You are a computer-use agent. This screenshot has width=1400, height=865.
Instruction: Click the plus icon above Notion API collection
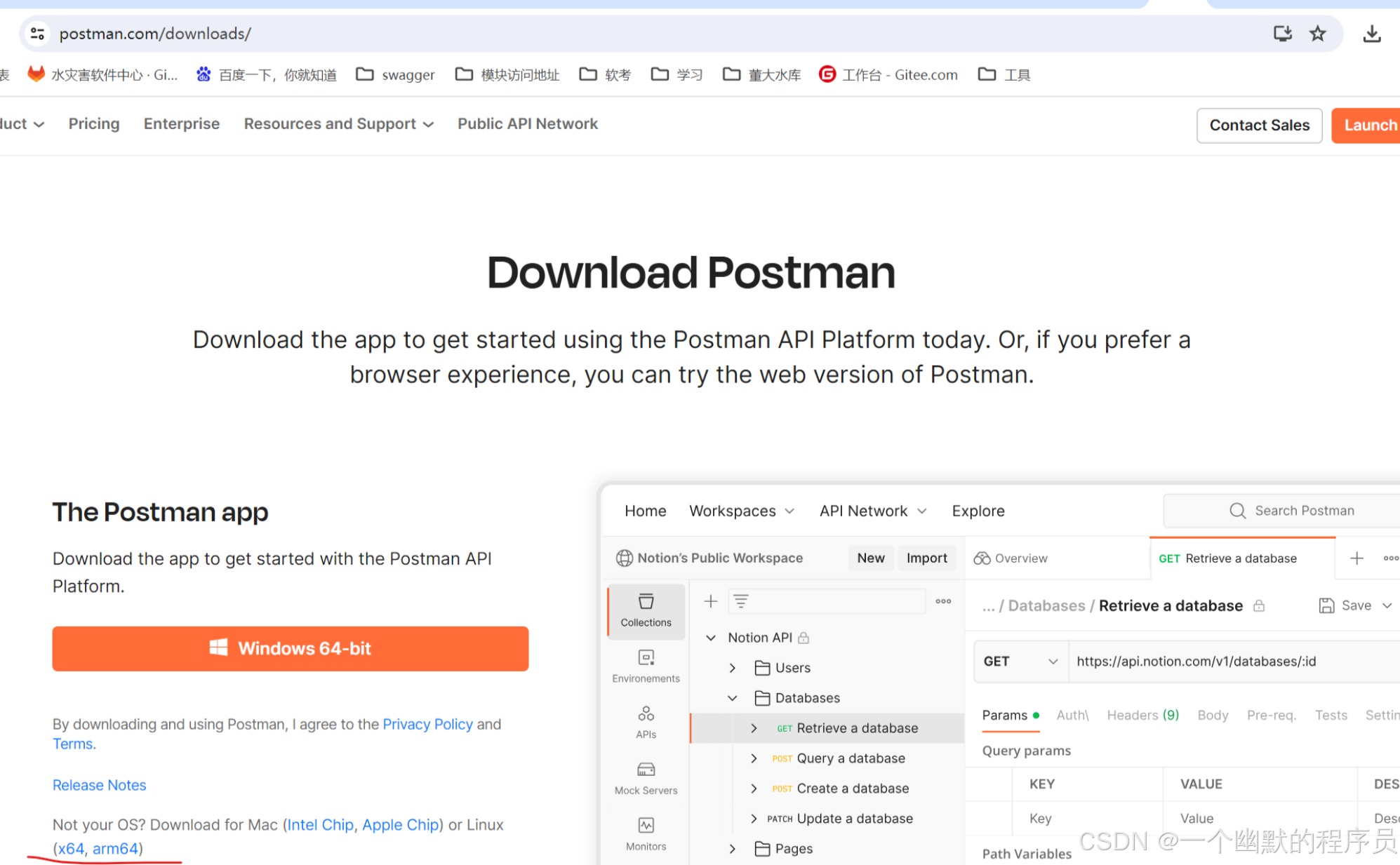click(x=711, y=601)
